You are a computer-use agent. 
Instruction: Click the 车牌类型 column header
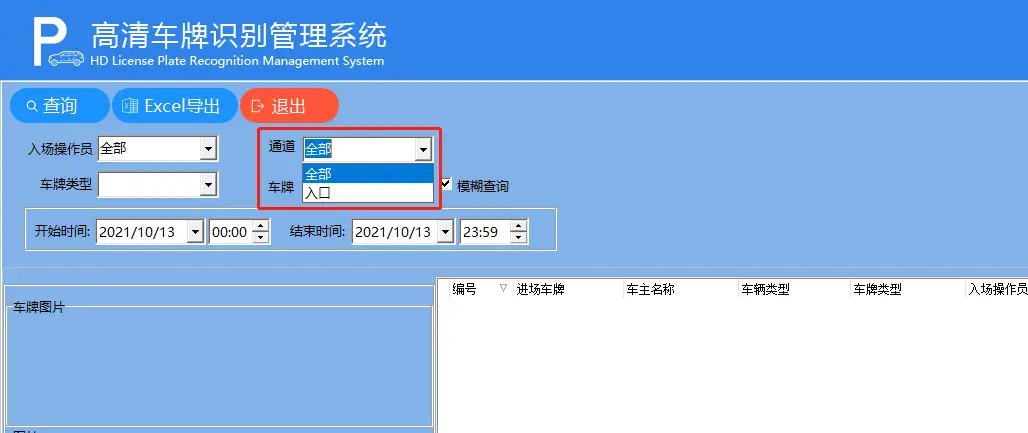tap(907, 289)
